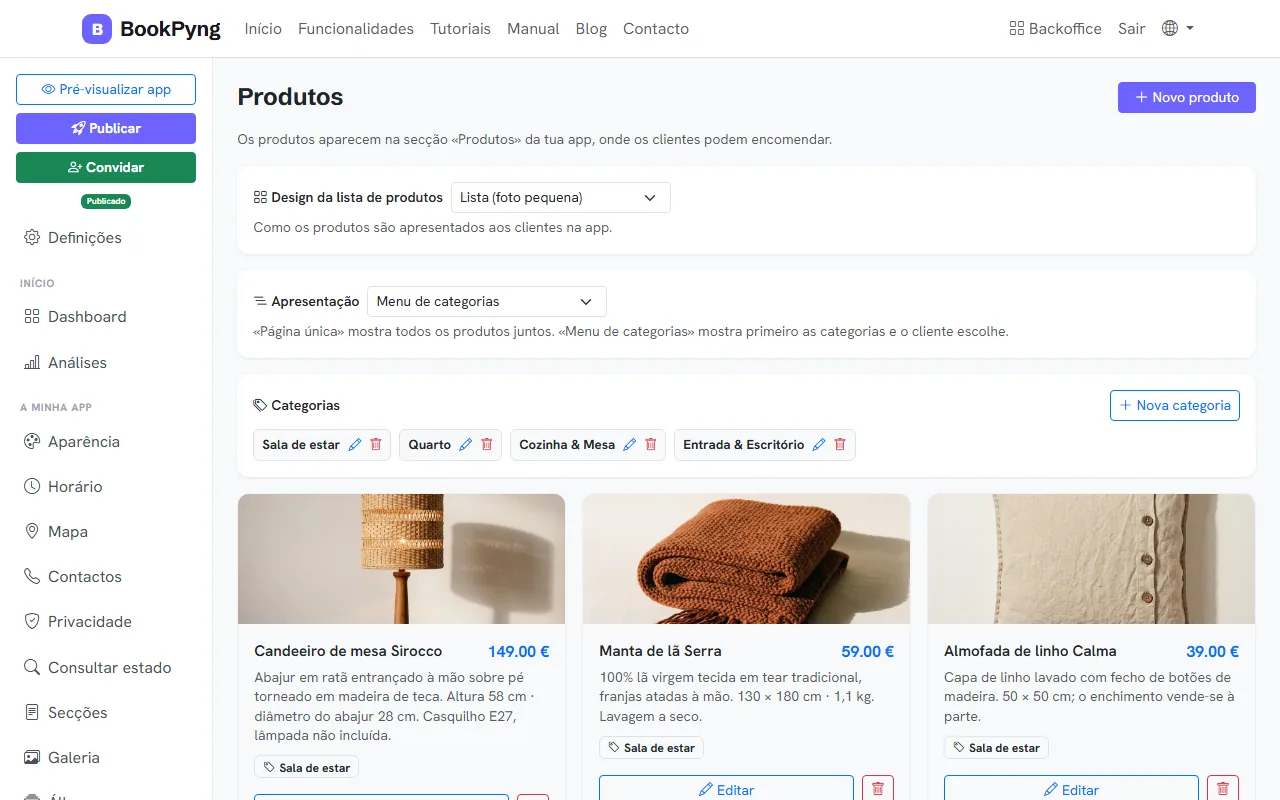The width and height of the screenshot is (1280, 800).
Task: Click the Secções document icon
Action: coord(31,712)
